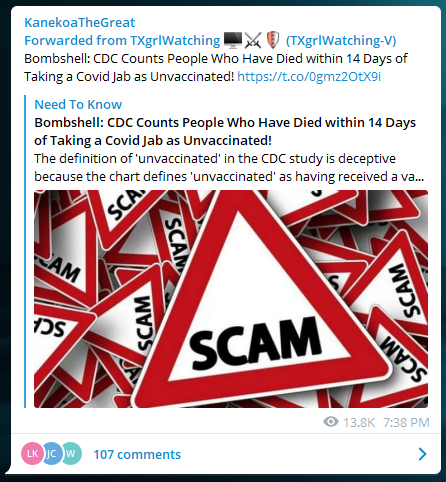Click the blue JC commenter avatar

pos(52,453)
